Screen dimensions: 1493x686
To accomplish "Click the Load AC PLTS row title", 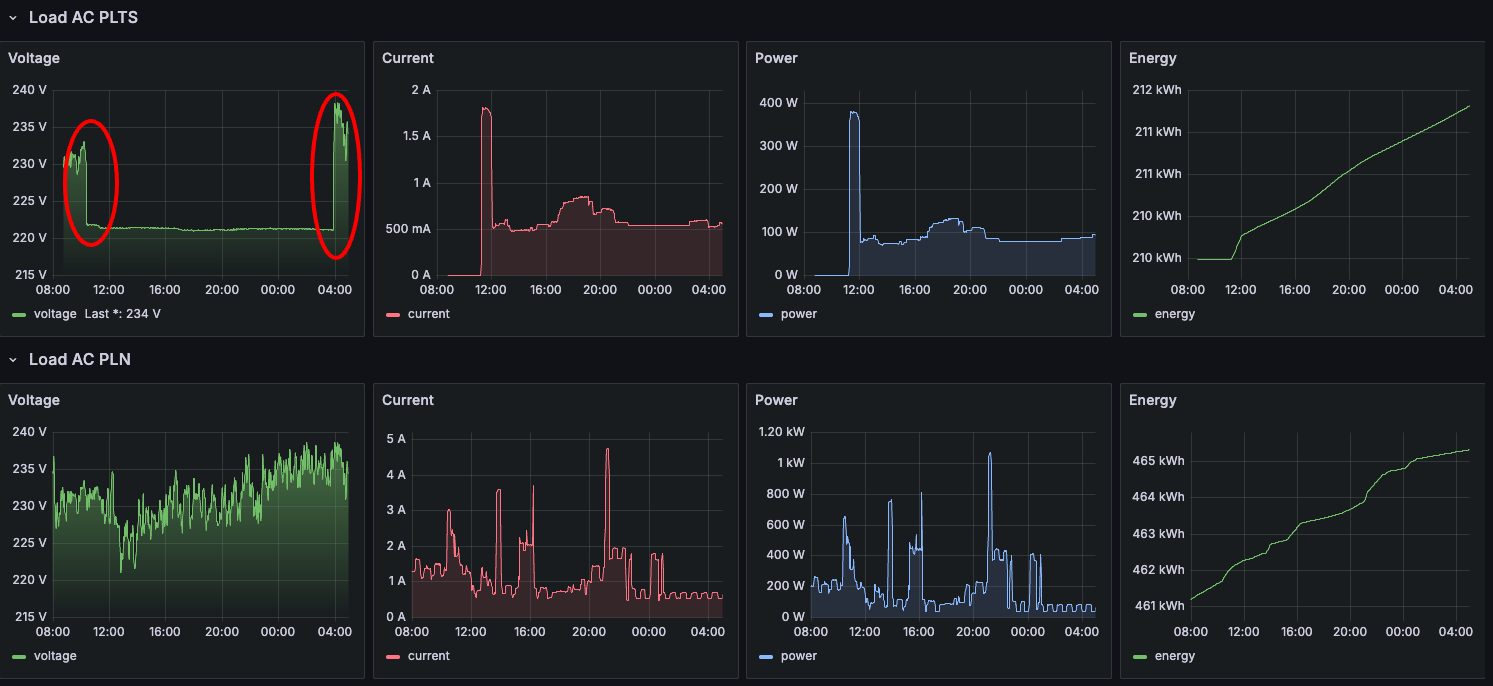I will pyautogui.click(x=83, y=18).
